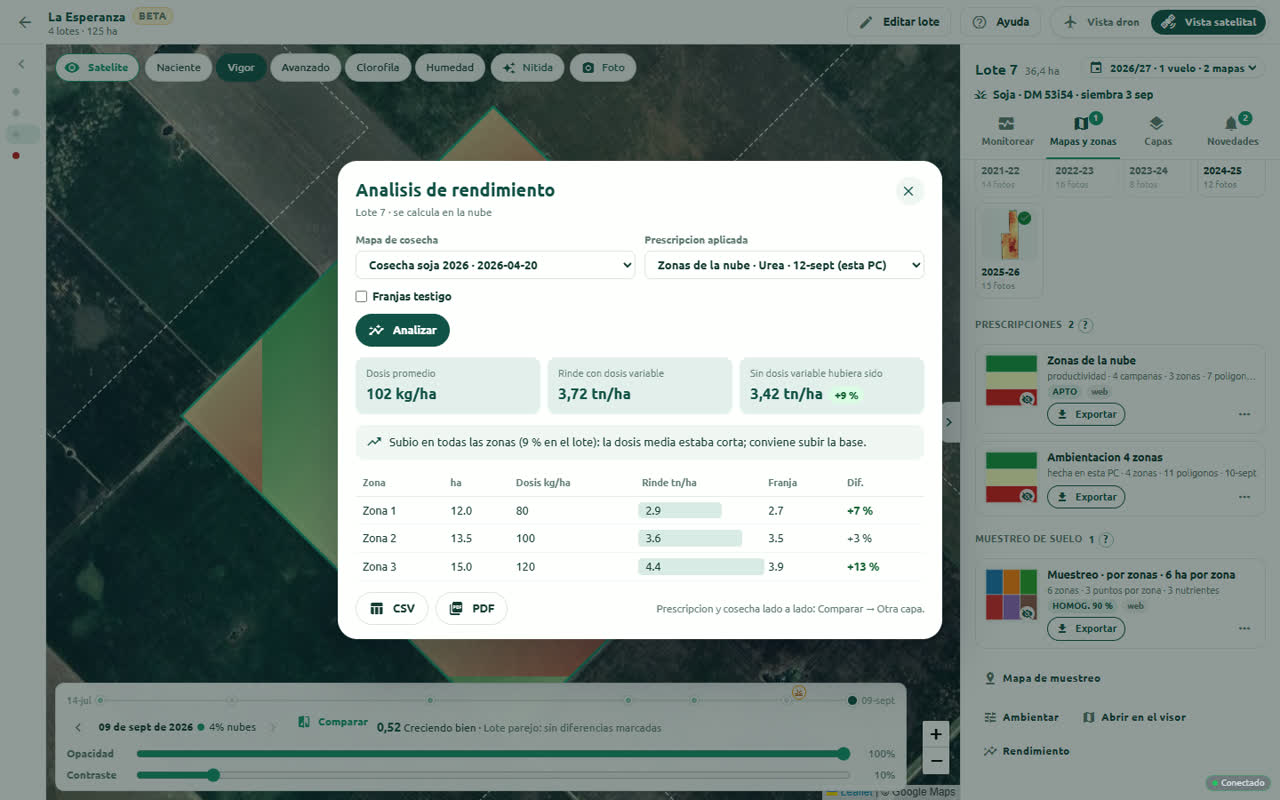
Task: Click the Editar lote button
Action: [899, 22]
